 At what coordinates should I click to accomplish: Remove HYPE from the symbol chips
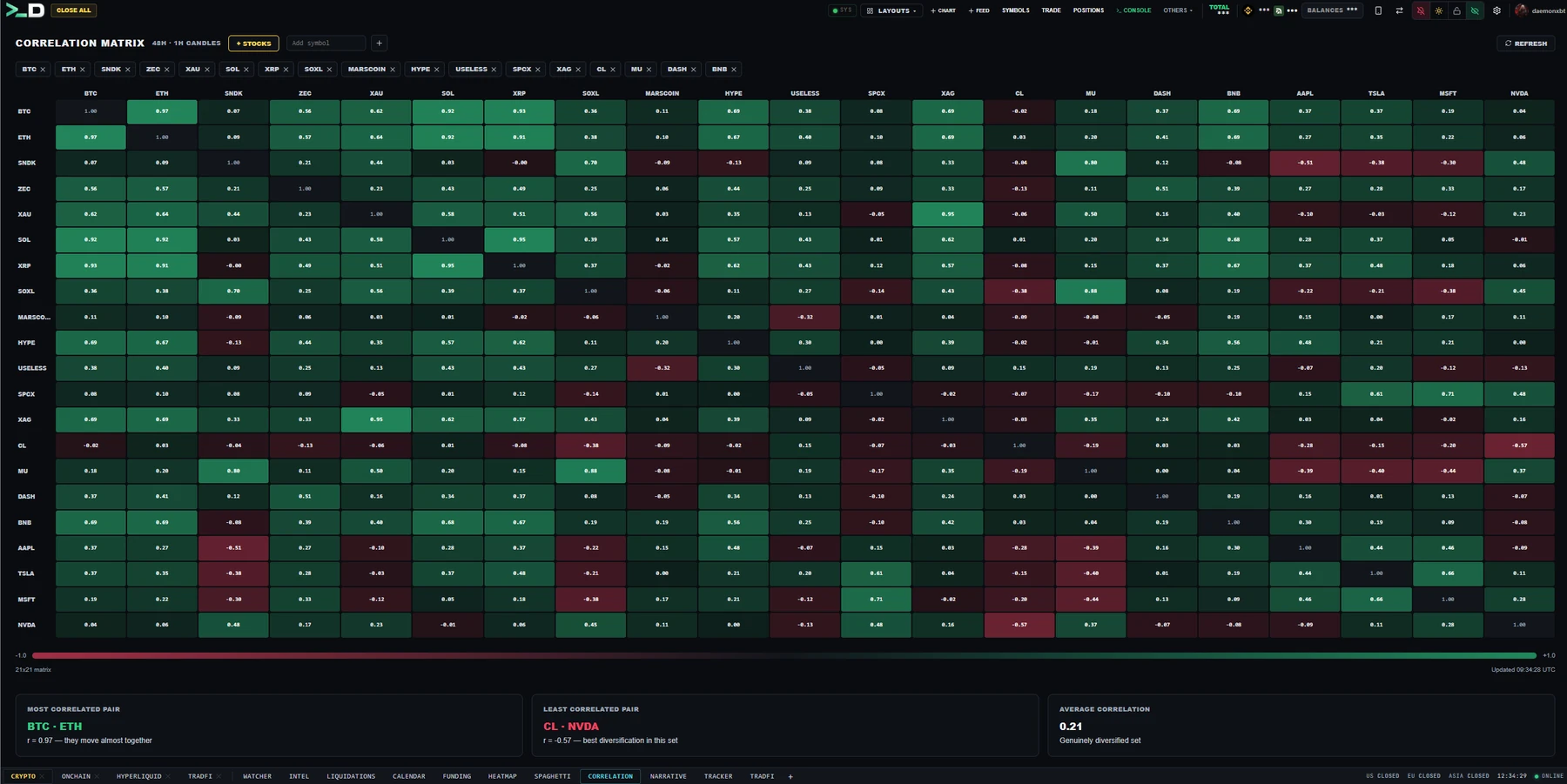point(437,70)
